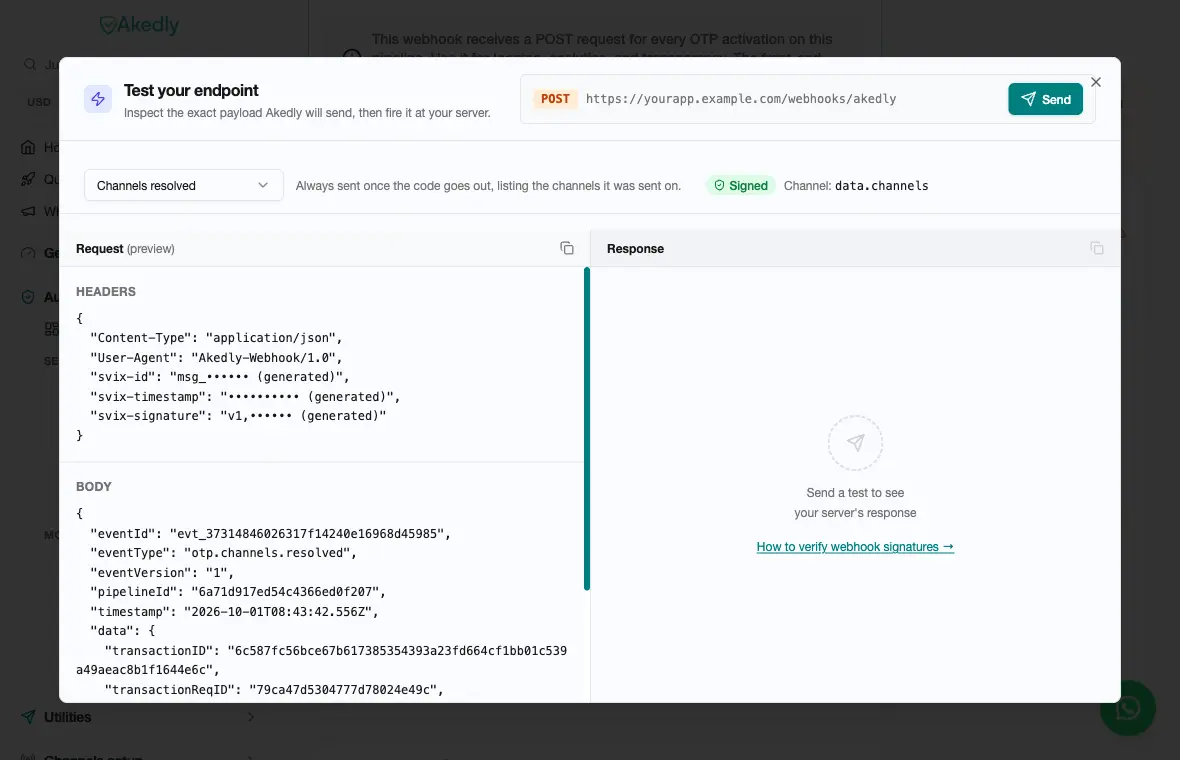Select the "eventType": "otp.channels.resolved" line
The image size is (1180, 760).
(x=224, y=553)
